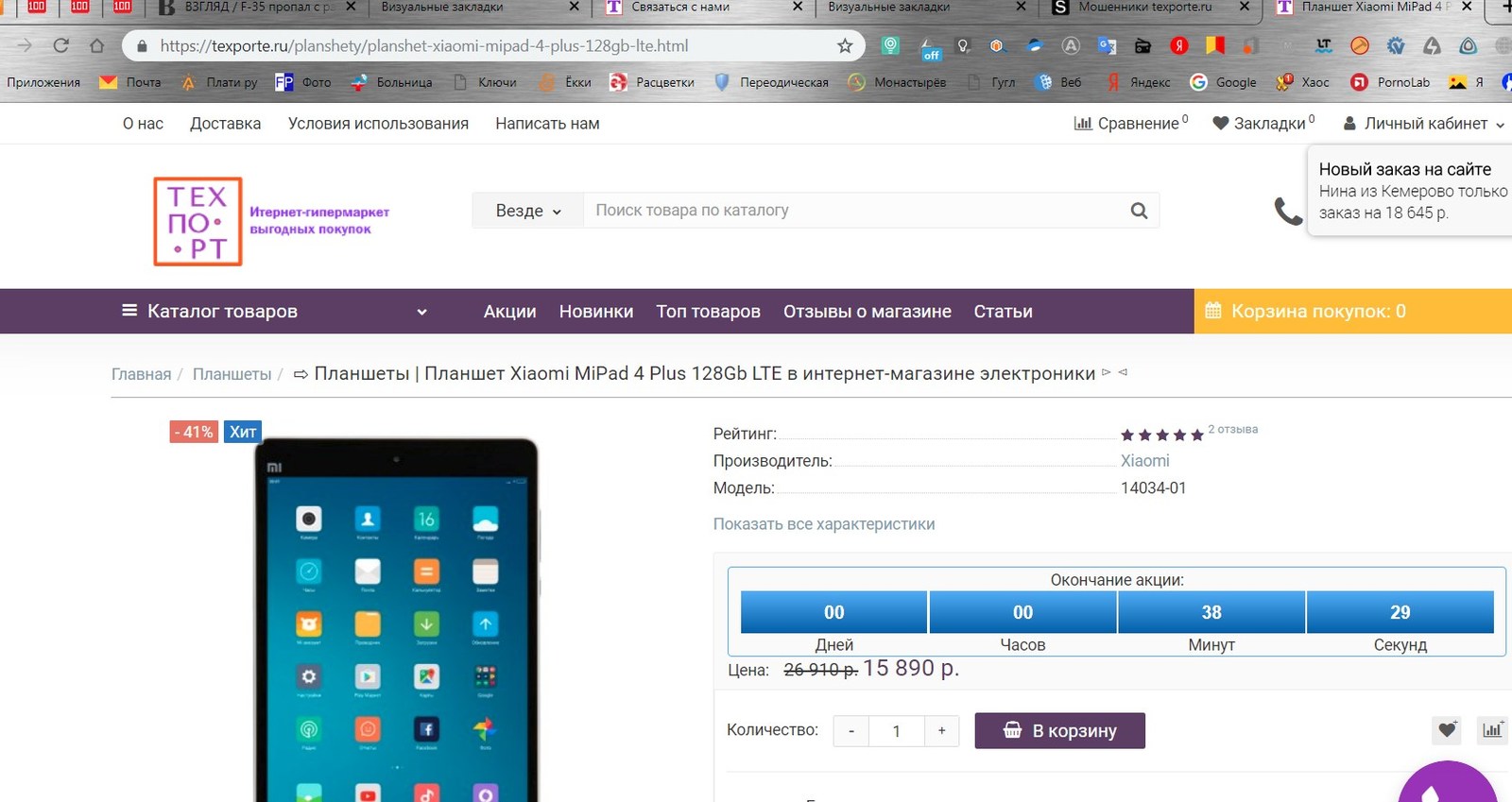1512x802 pixels.
Task: Open the Хаос bookmark
Action: tap(1302, 82)
